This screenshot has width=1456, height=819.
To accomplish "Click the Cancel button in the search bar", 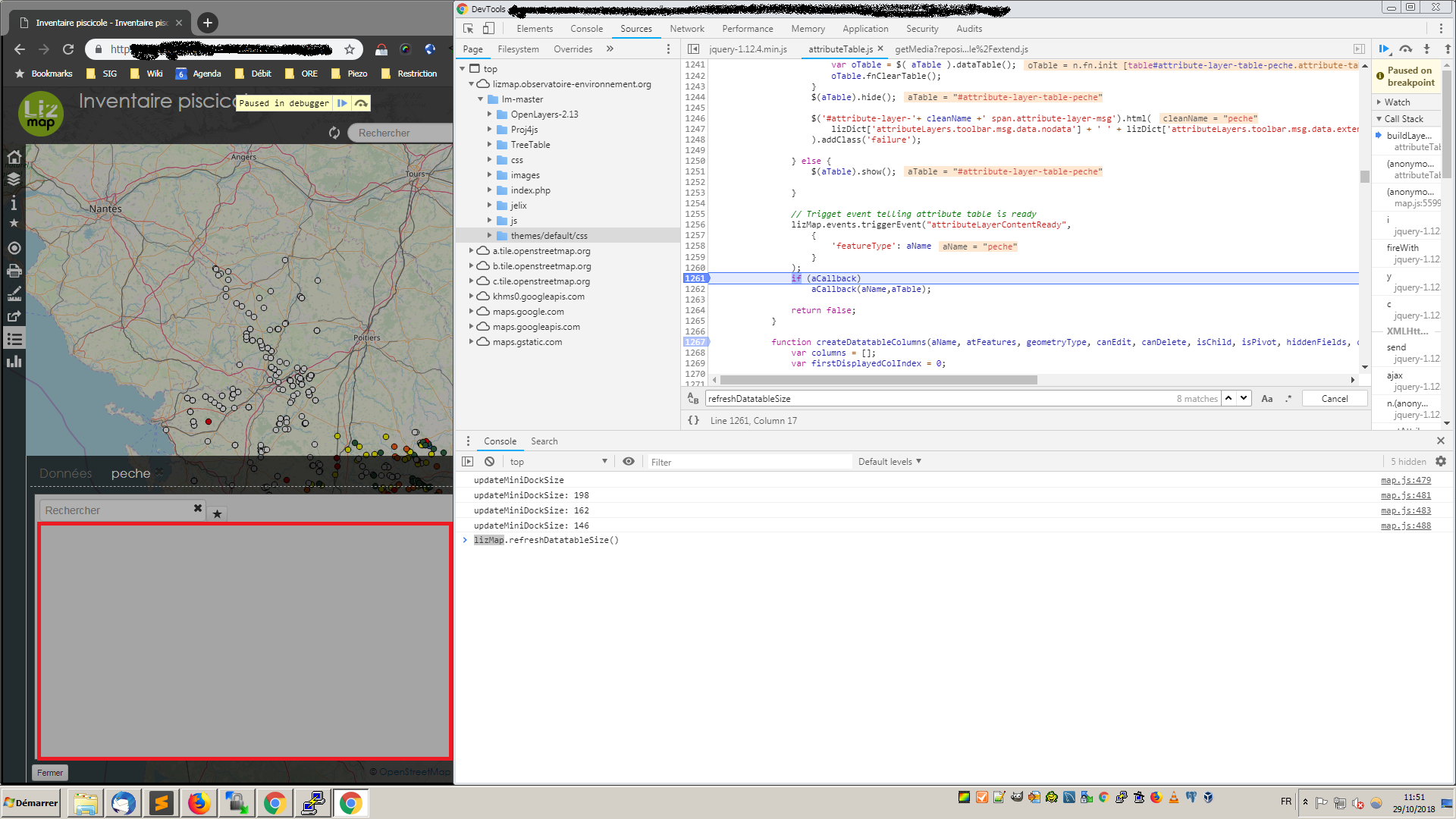I will [1334, 398].
